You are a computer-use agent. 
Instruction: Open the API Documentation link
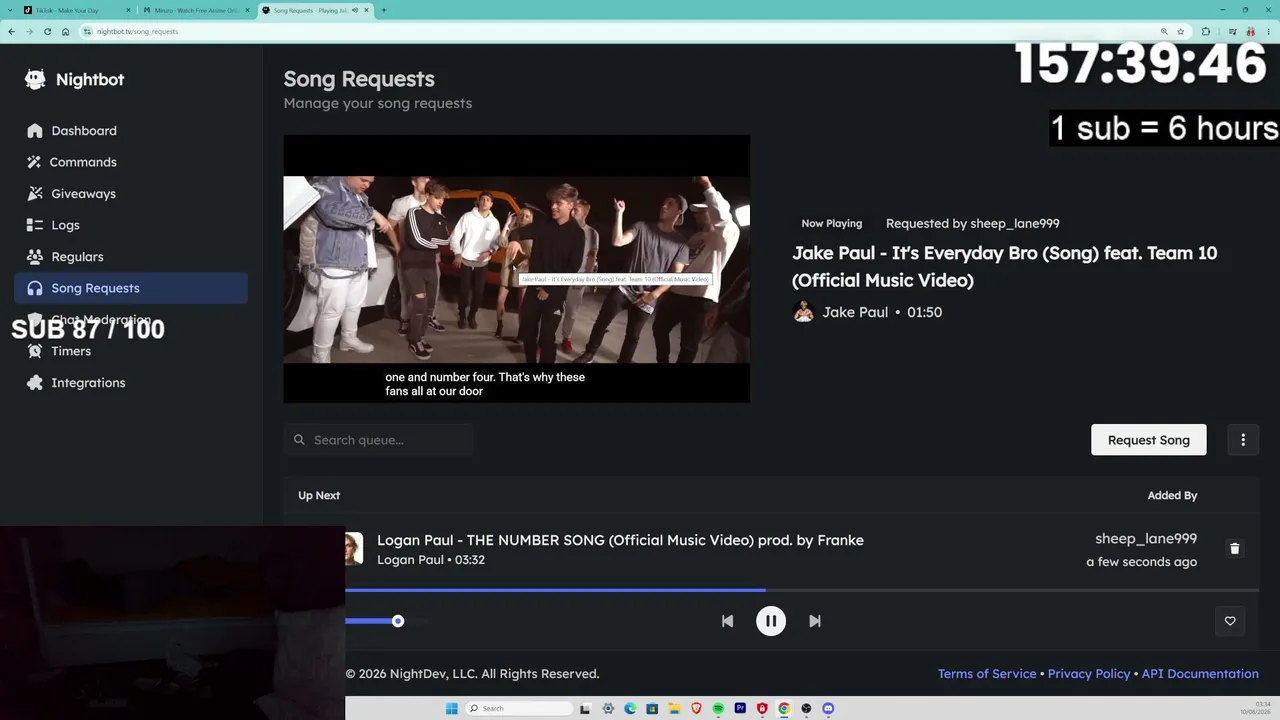[x=1200, y=674]
